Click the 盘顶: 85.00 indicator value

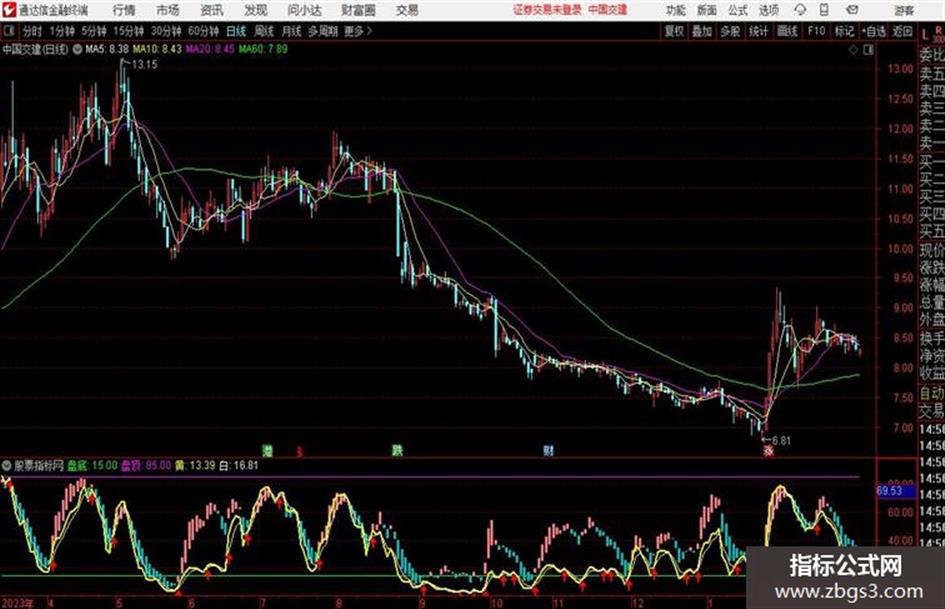146,465
